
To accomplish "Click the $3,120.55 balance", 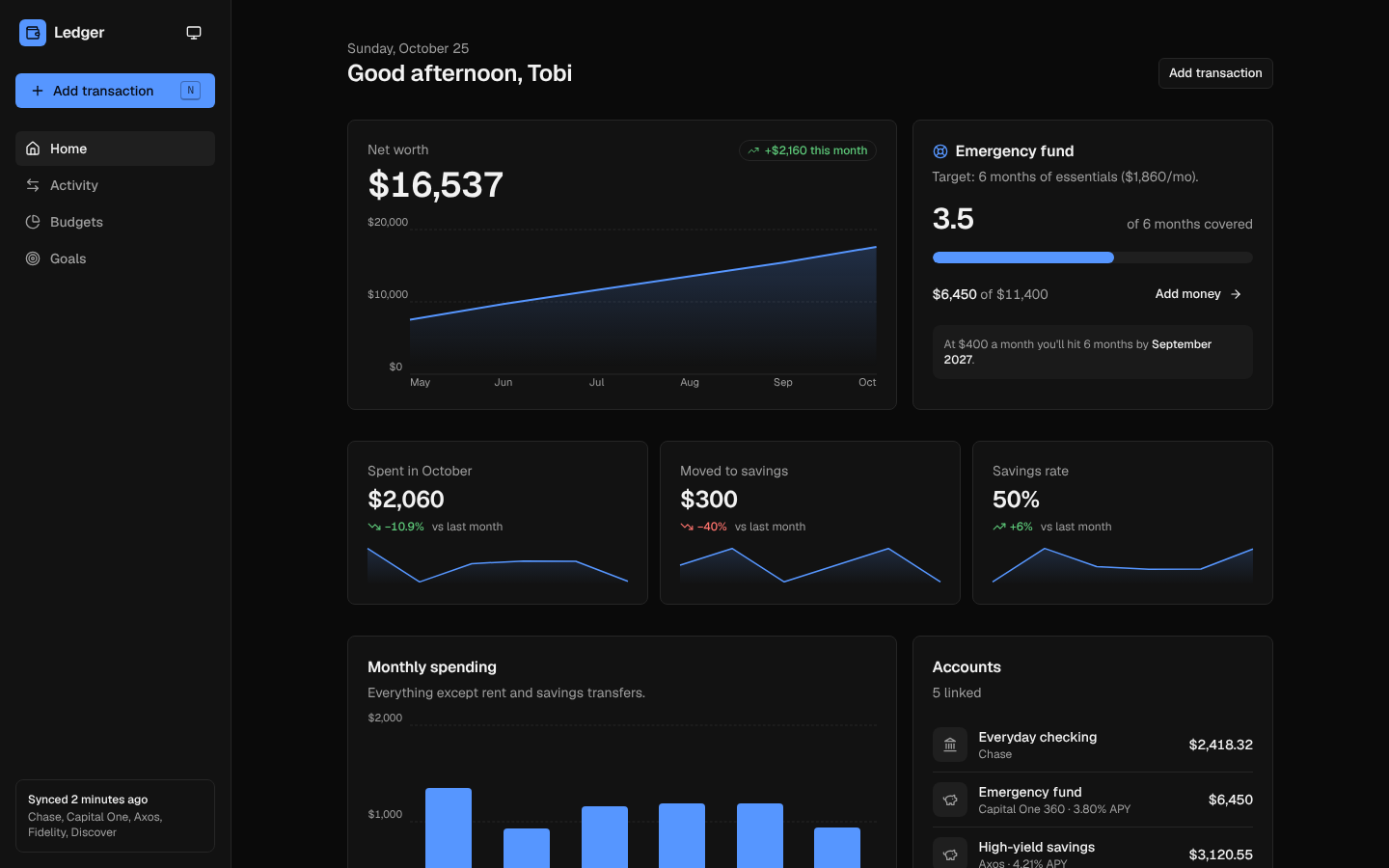I will click(1221, 854).
